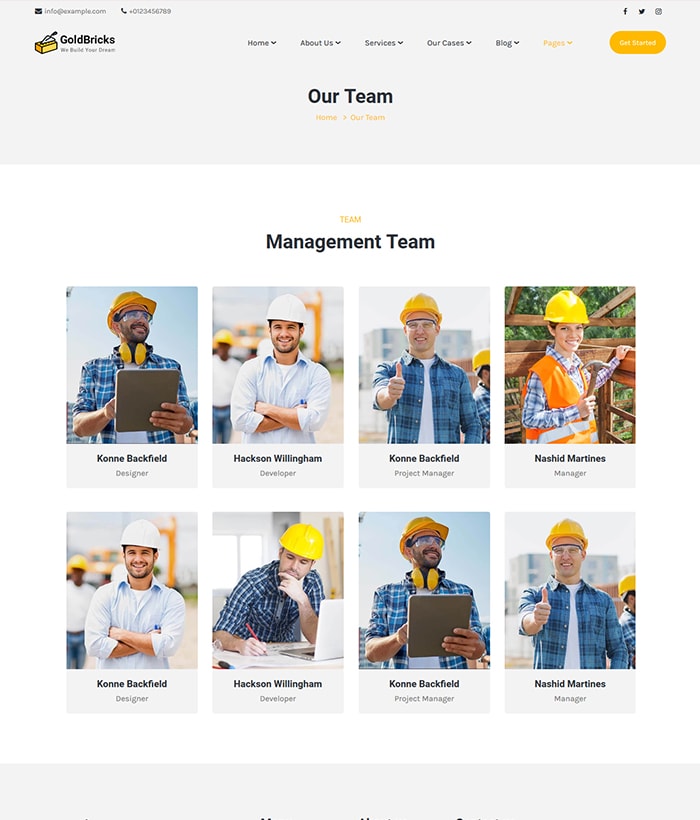The image size is (700, 820).
Task: Click the phone icon in top bar
Action: [124, 12]
